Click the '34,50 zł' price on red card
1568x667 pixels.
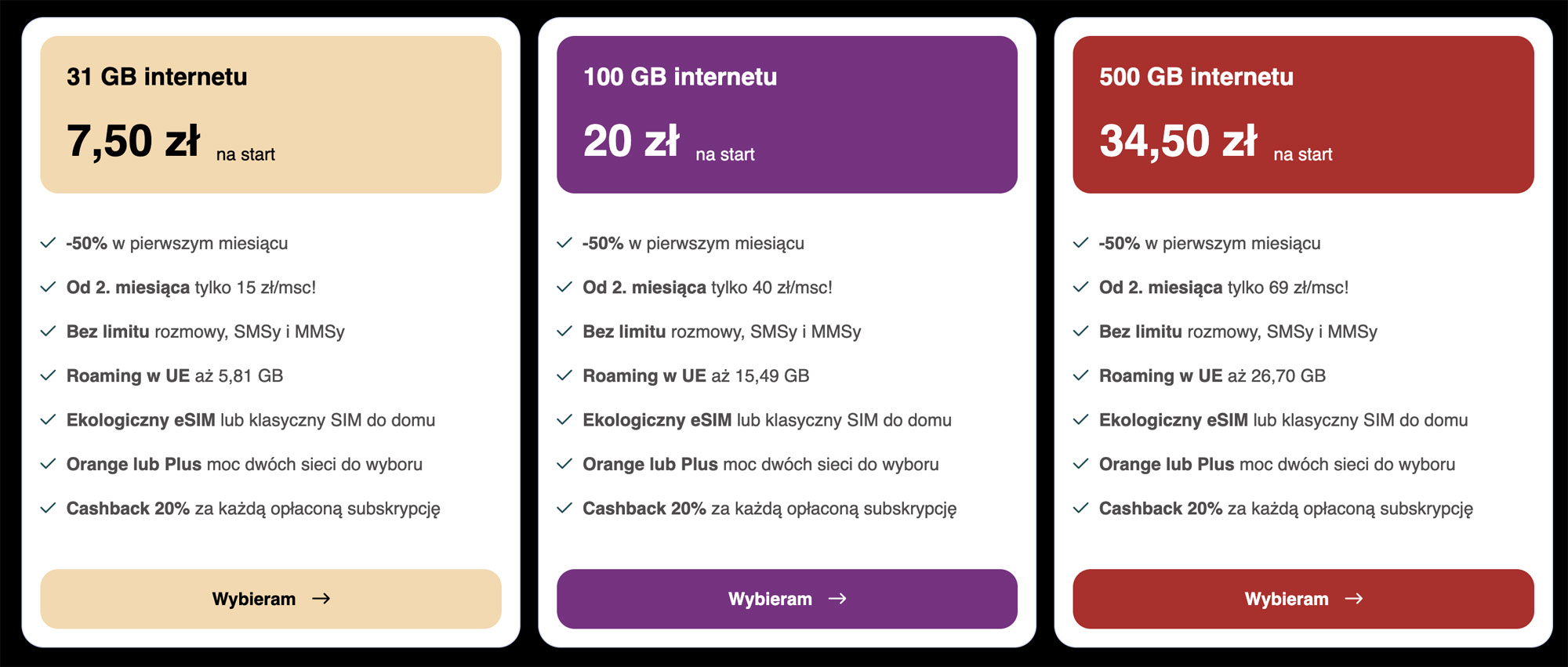tap(1178, 141)
